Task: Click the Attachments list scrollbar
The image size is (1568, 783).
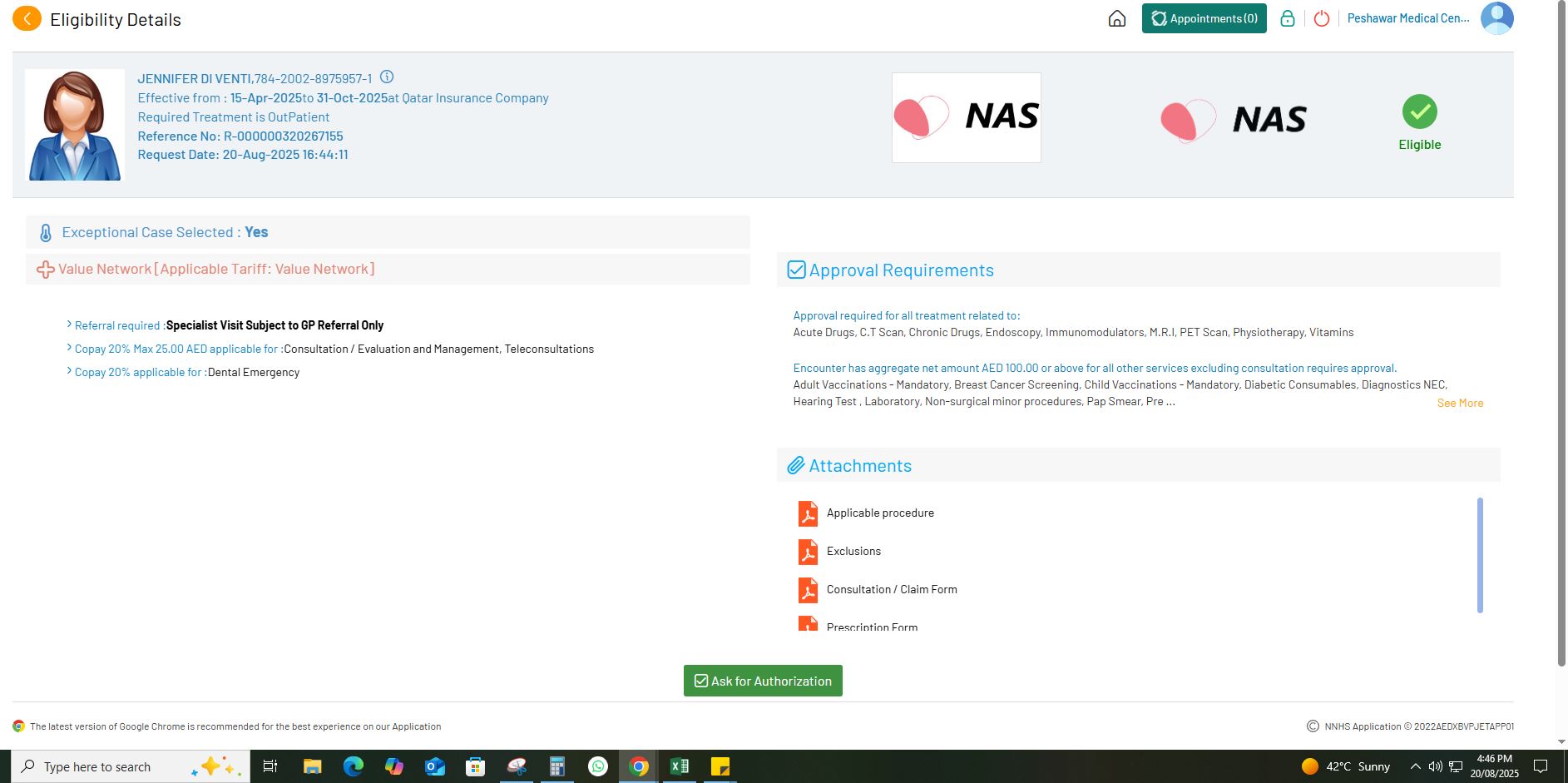Action: 1480,555
